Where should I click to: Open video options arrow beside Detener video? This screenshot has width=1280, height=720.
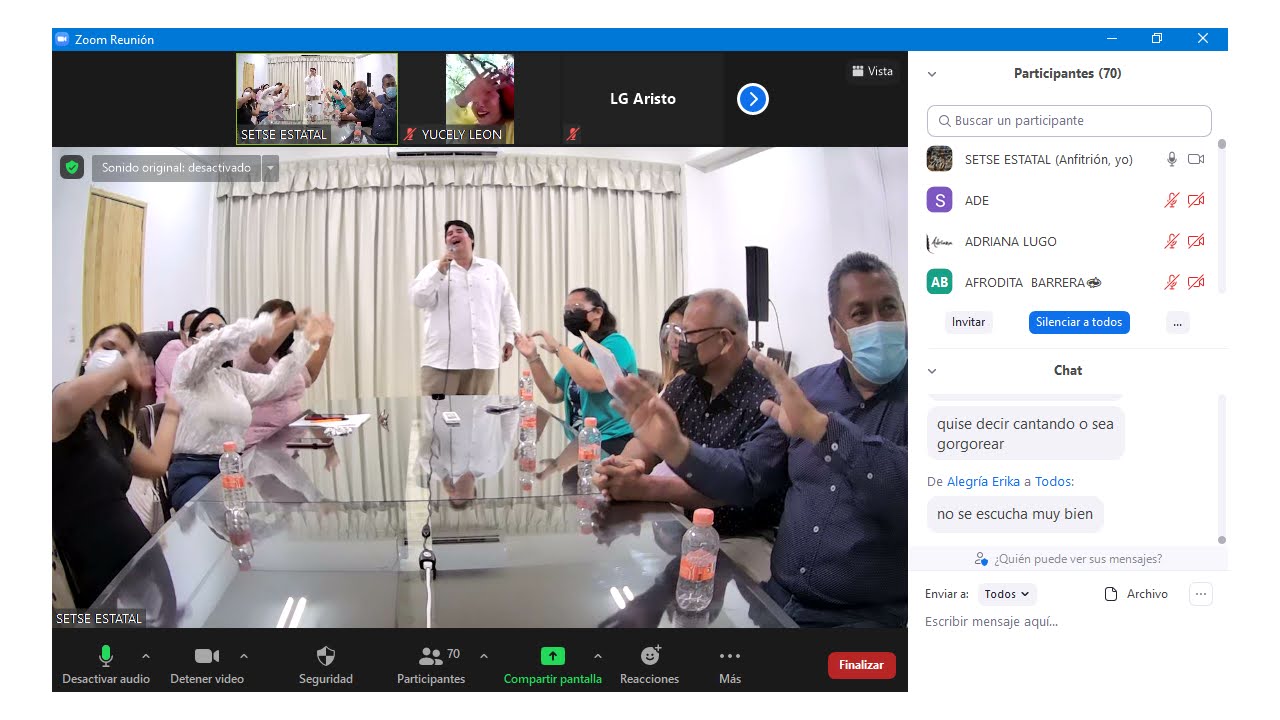(x=244, y=656)
